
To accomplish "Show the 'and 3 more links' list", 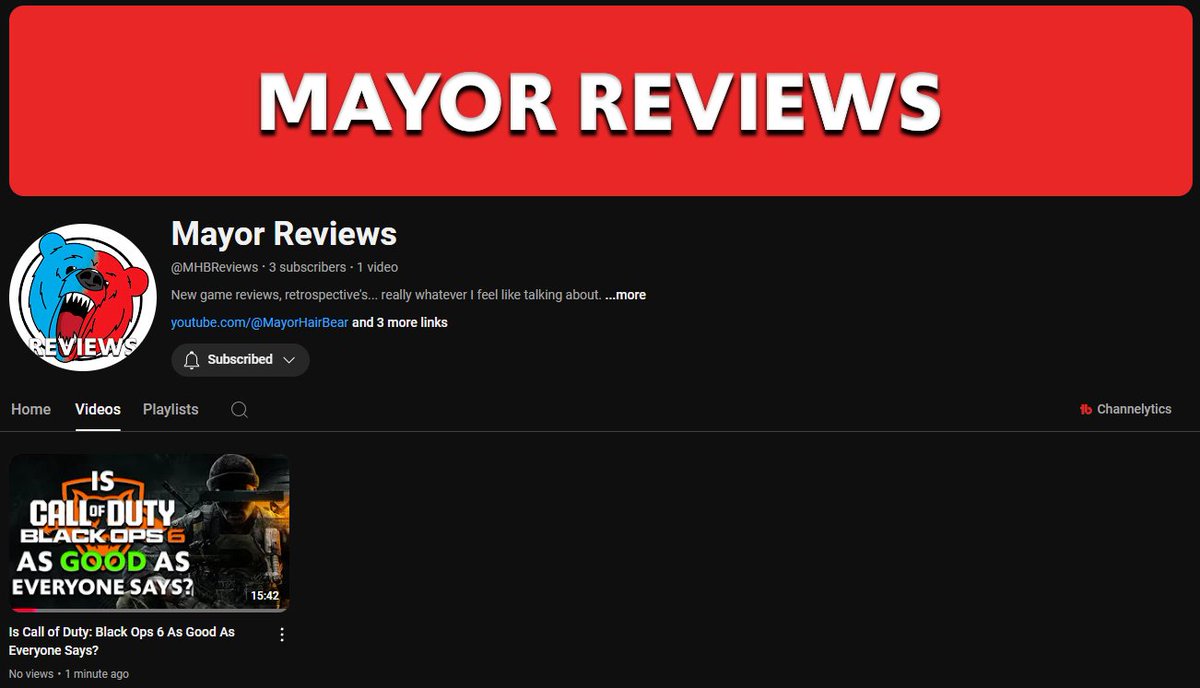I will (x=400, y=323).
